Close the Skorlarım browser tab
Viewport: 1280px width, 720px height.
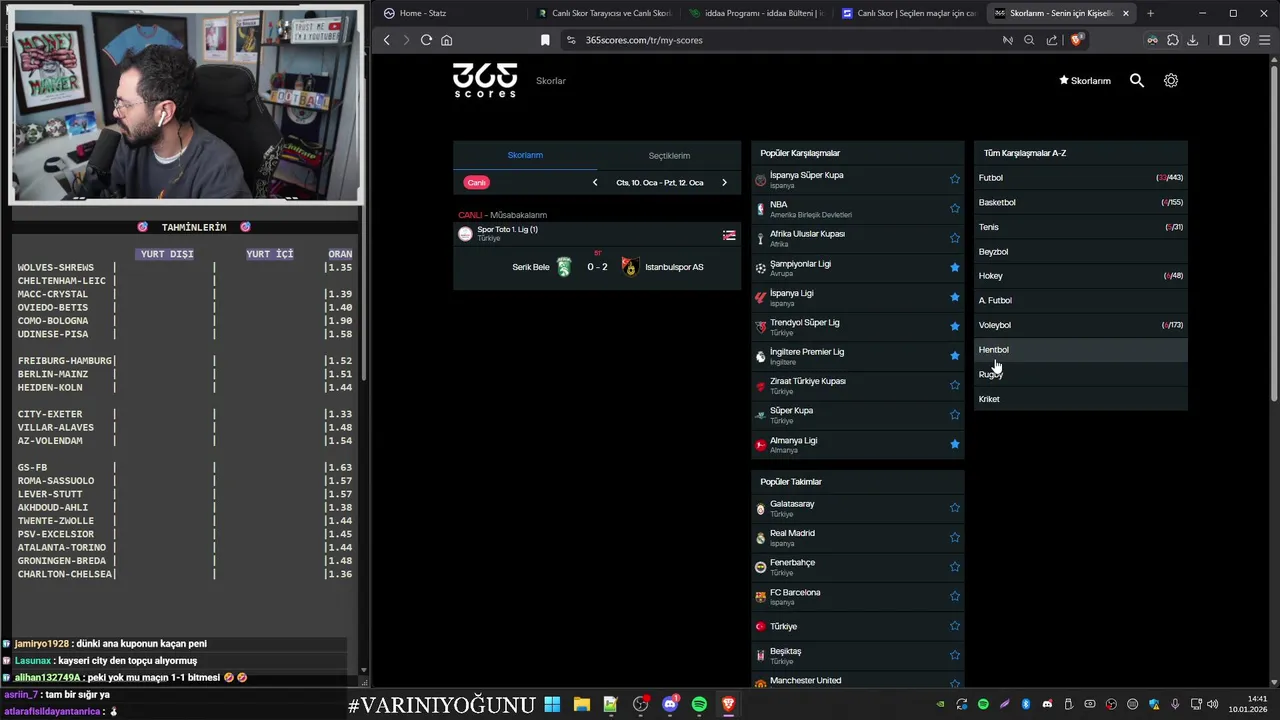[x=1126, y=13]
